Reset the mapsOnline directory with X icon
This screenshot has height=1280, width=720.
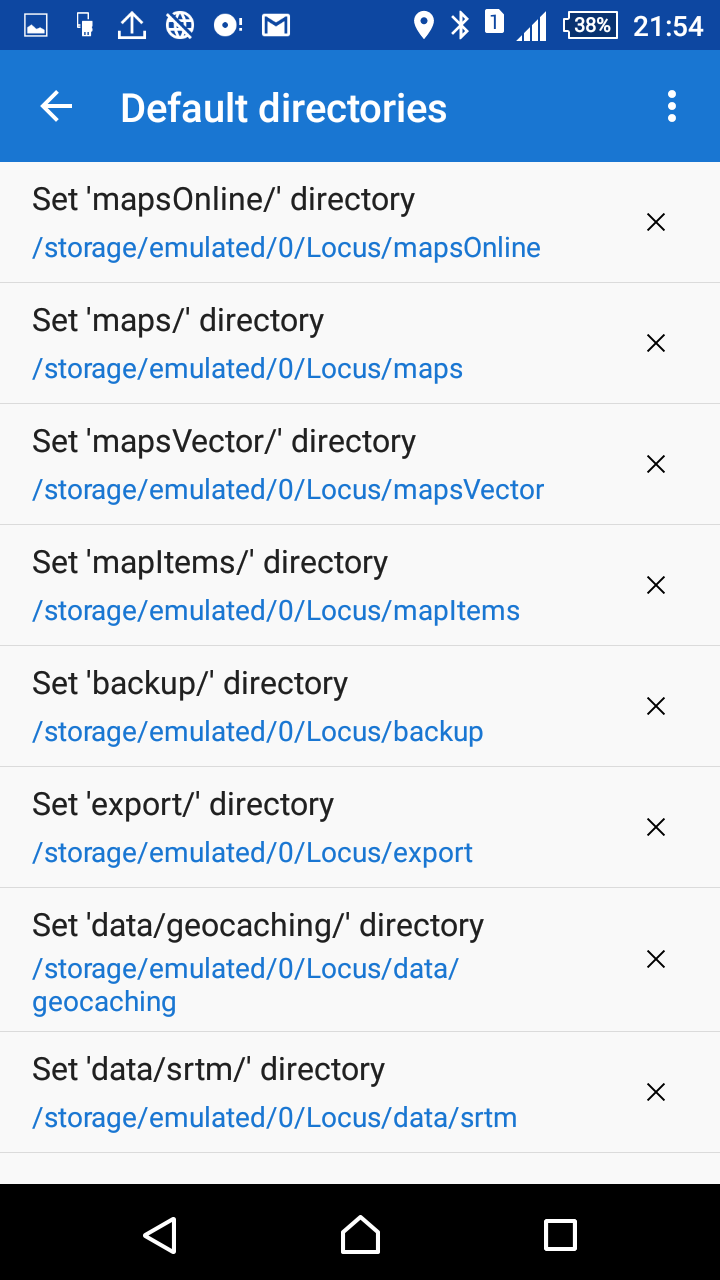[x=656, y=222]
